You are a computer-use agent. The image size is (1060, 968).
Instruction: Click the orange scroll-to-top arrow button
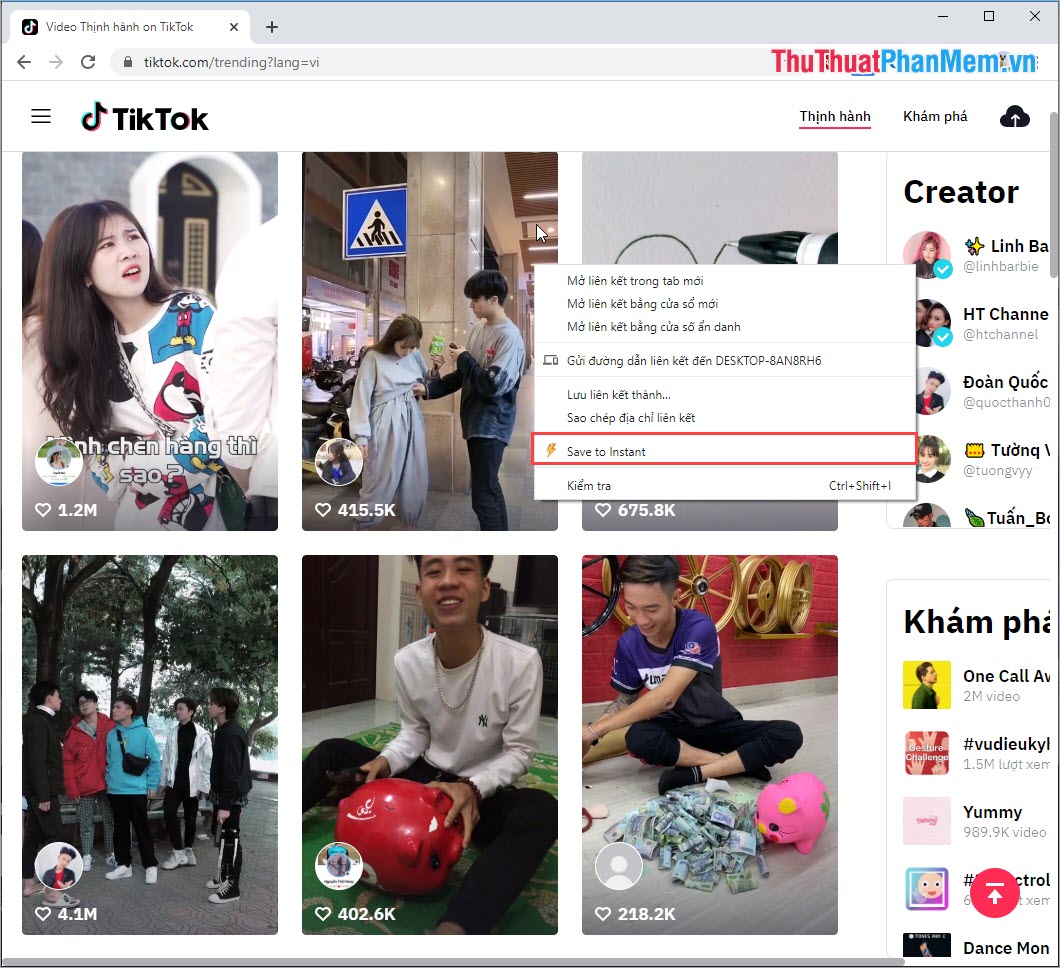point(995,893)
